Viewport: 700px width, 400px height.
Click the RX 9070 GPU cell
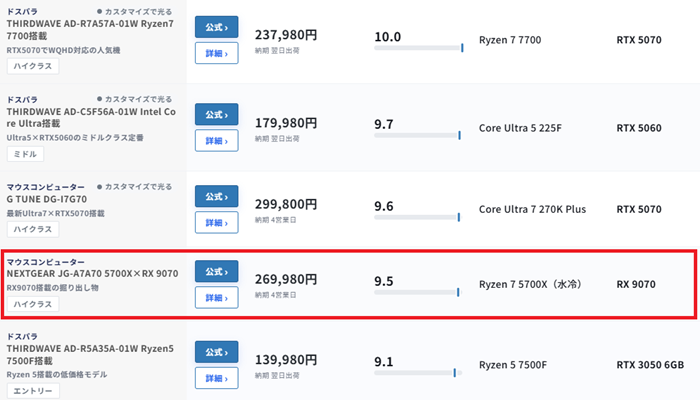point(636,284)
